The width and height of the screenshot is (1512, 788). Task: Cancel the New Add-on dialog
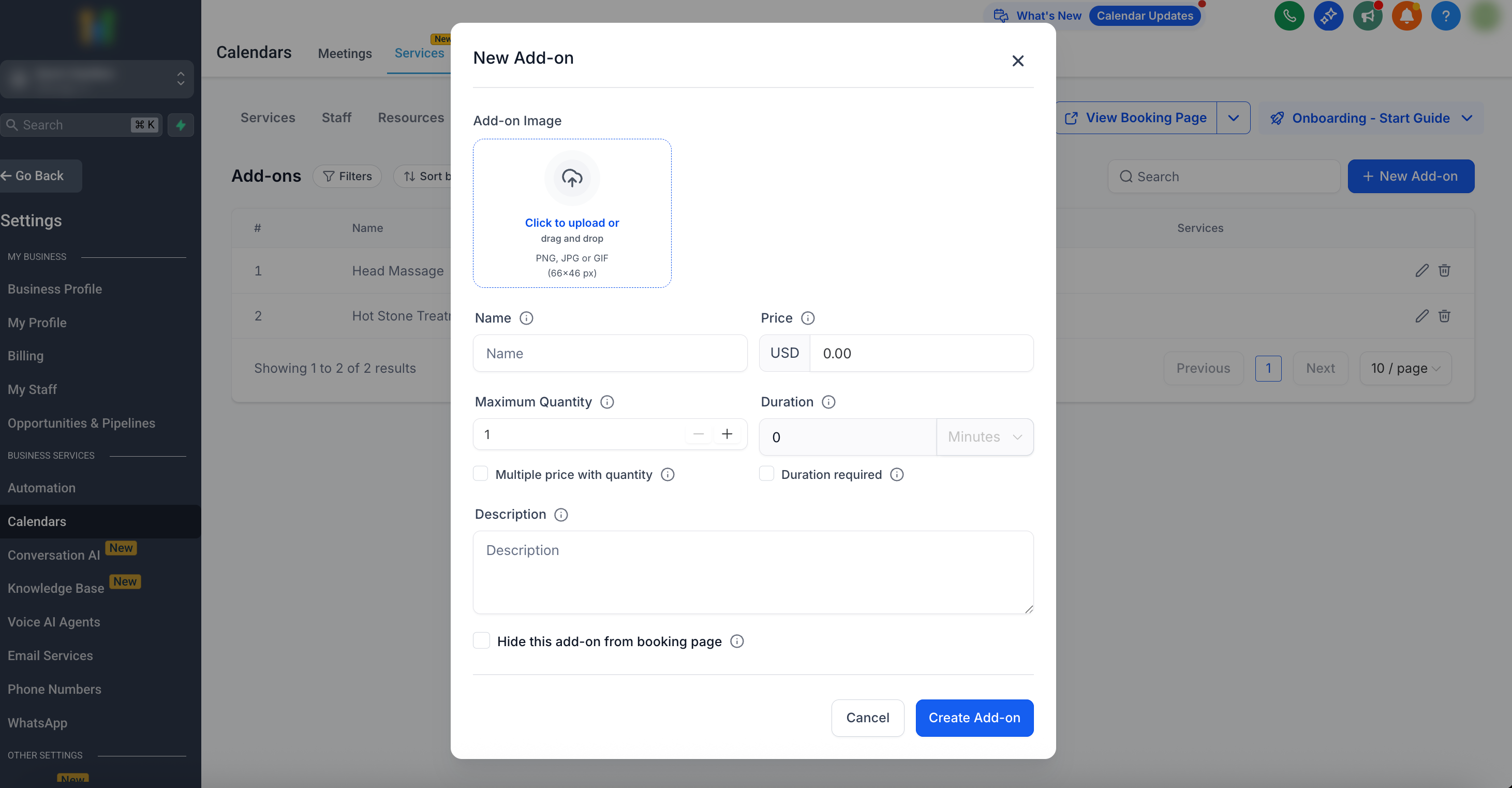[867, 718]
